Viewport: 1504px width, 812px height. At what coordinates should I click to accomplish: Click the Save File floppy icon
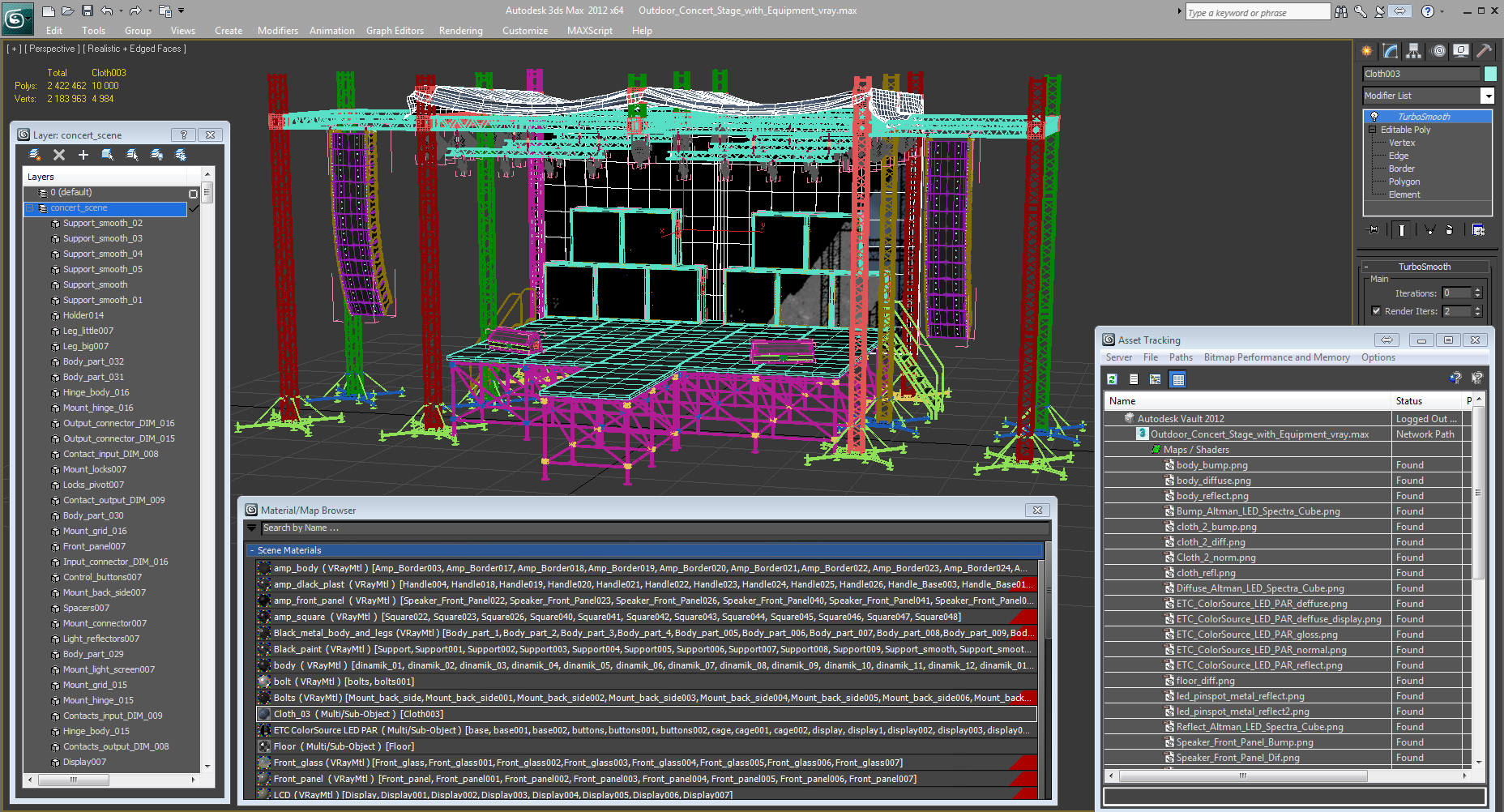87,11
